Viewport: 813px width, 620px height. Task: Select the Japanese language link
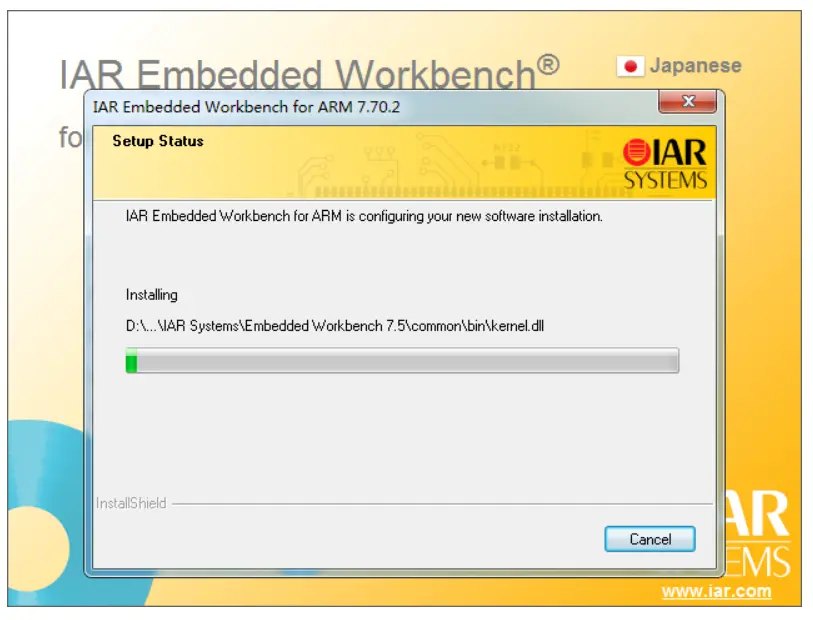click(695, 66)
